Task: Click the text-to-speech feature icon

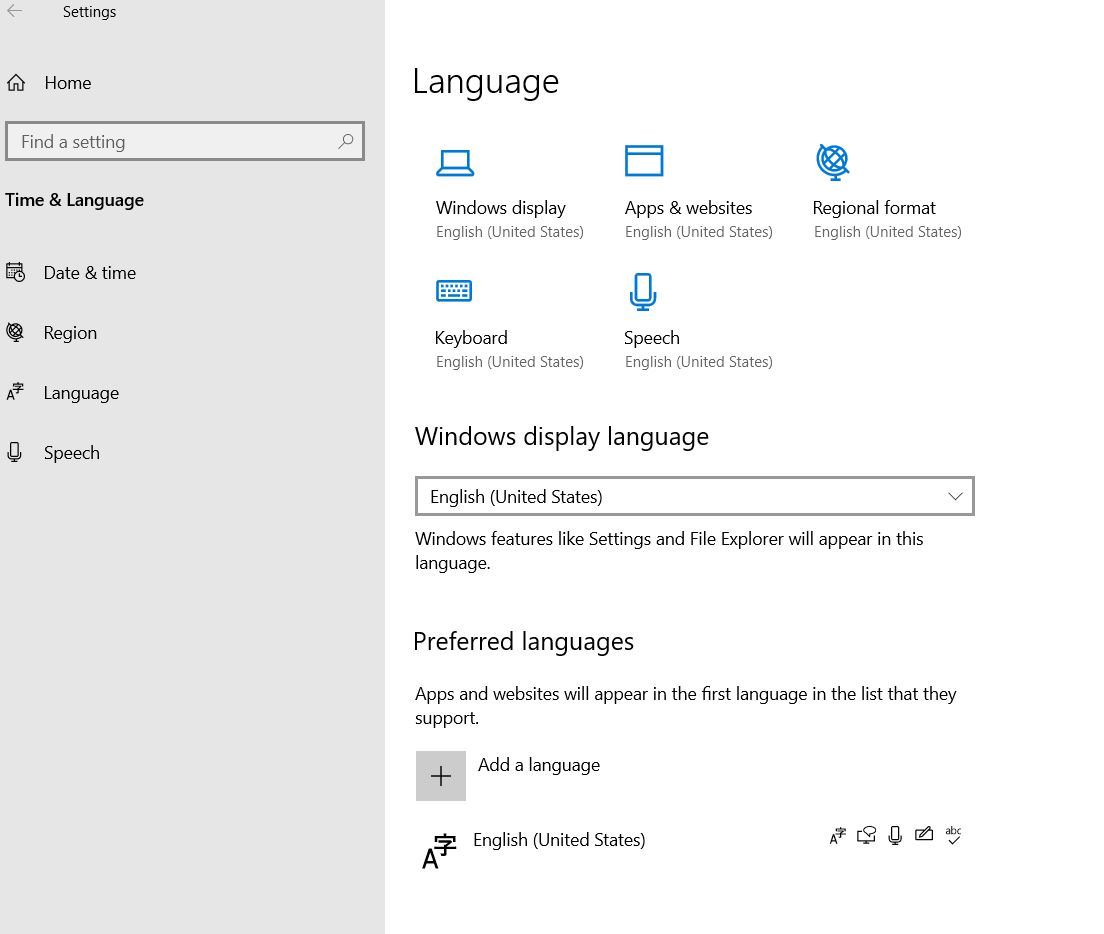Action: click(866, 835)
